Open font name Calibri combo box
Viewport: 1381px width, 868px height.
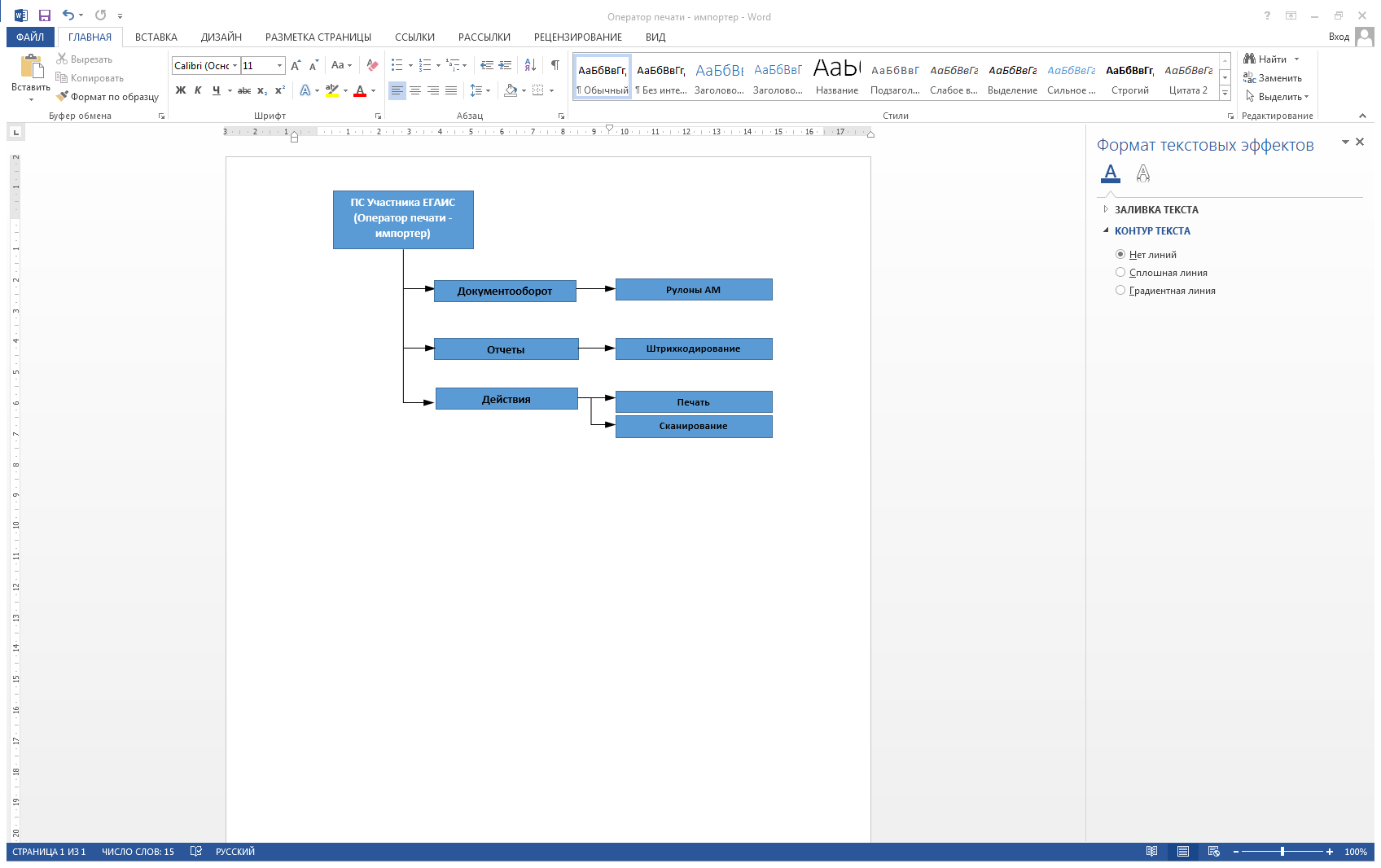pyautogui.click(x=206, y=66)
